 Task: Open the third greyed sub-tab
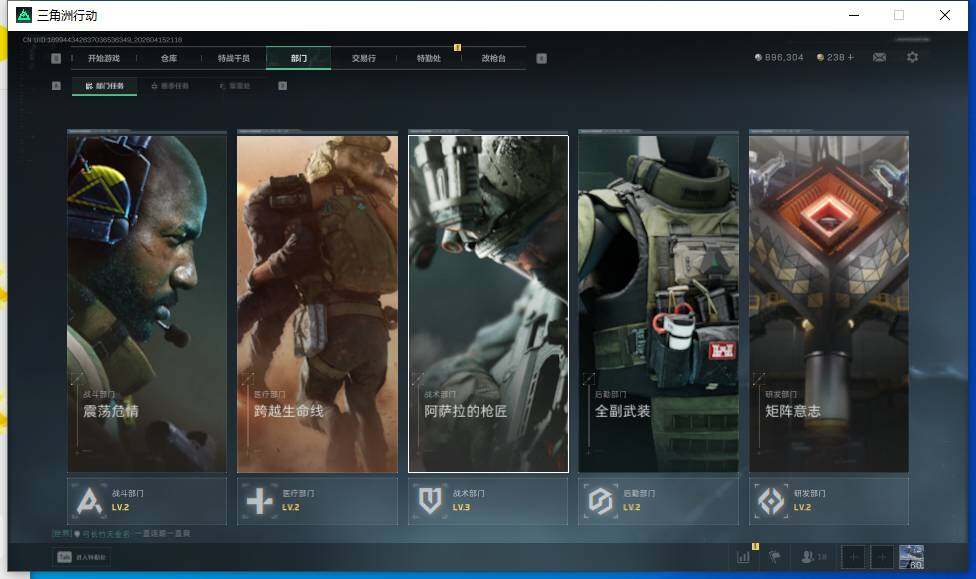coord(235,86)
